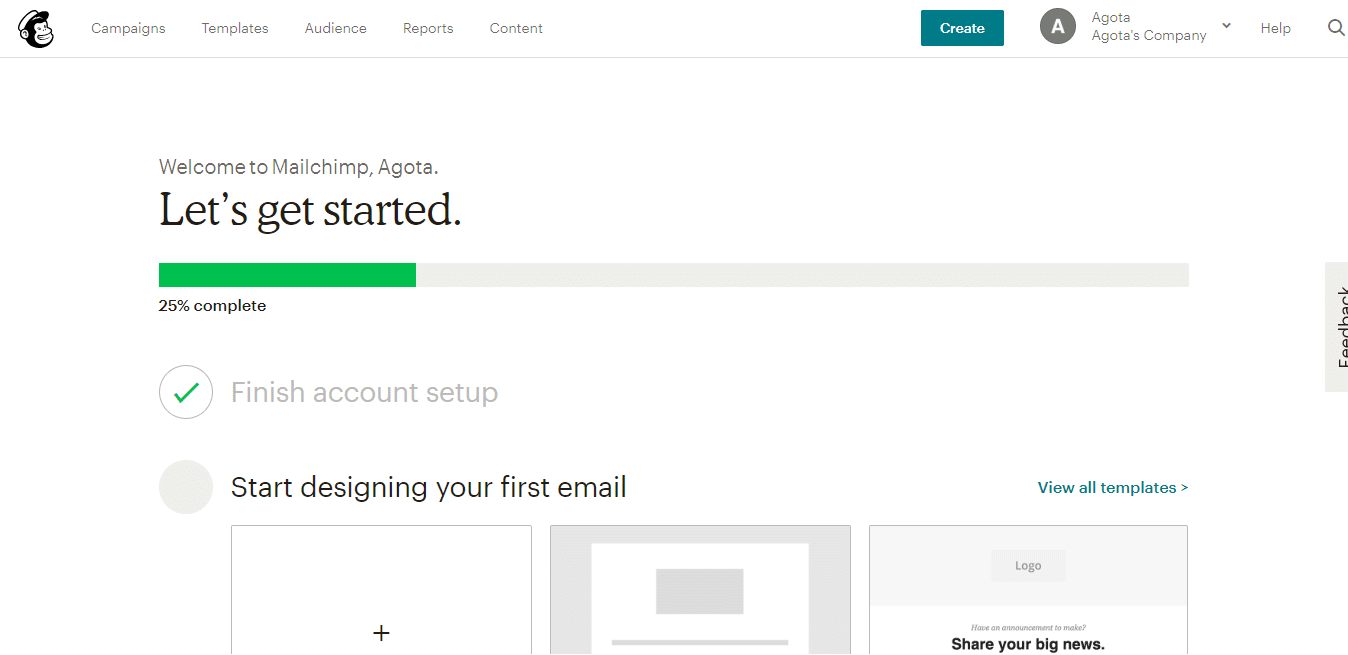Click the empty circle next to Start designing
The height and width of the screenshot is (655, 1348).
pyautogui.click(x=186, y=487)
